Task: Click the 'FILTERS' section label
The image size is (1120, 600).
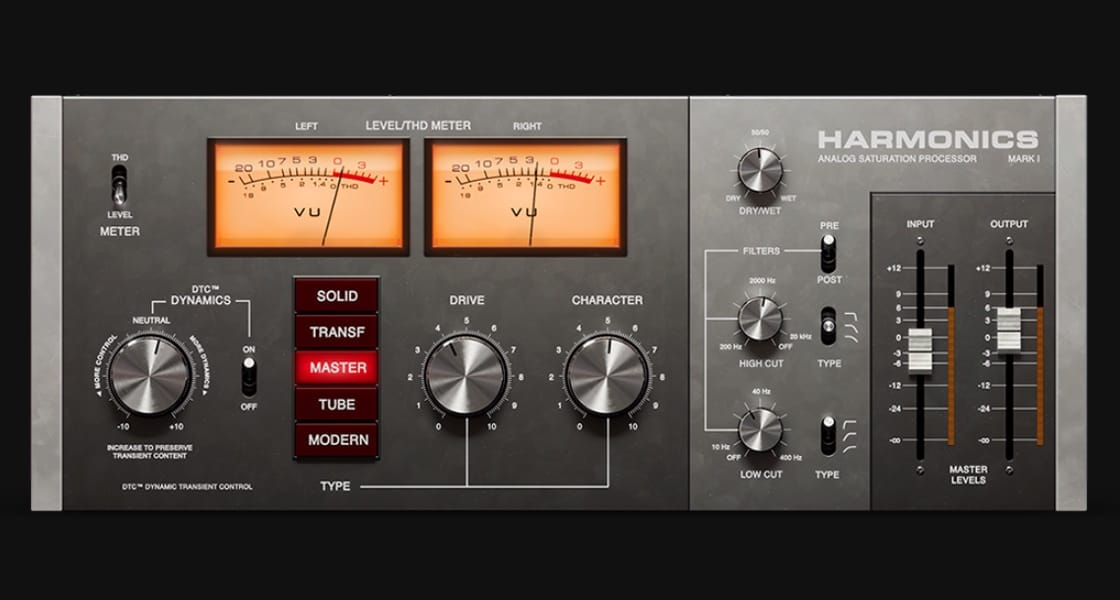Action: [x=761, y=251]
